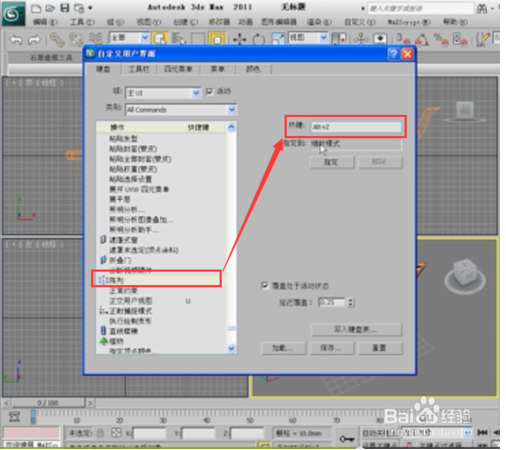Click the assign button below hotkey field

[x=332, y=162]
